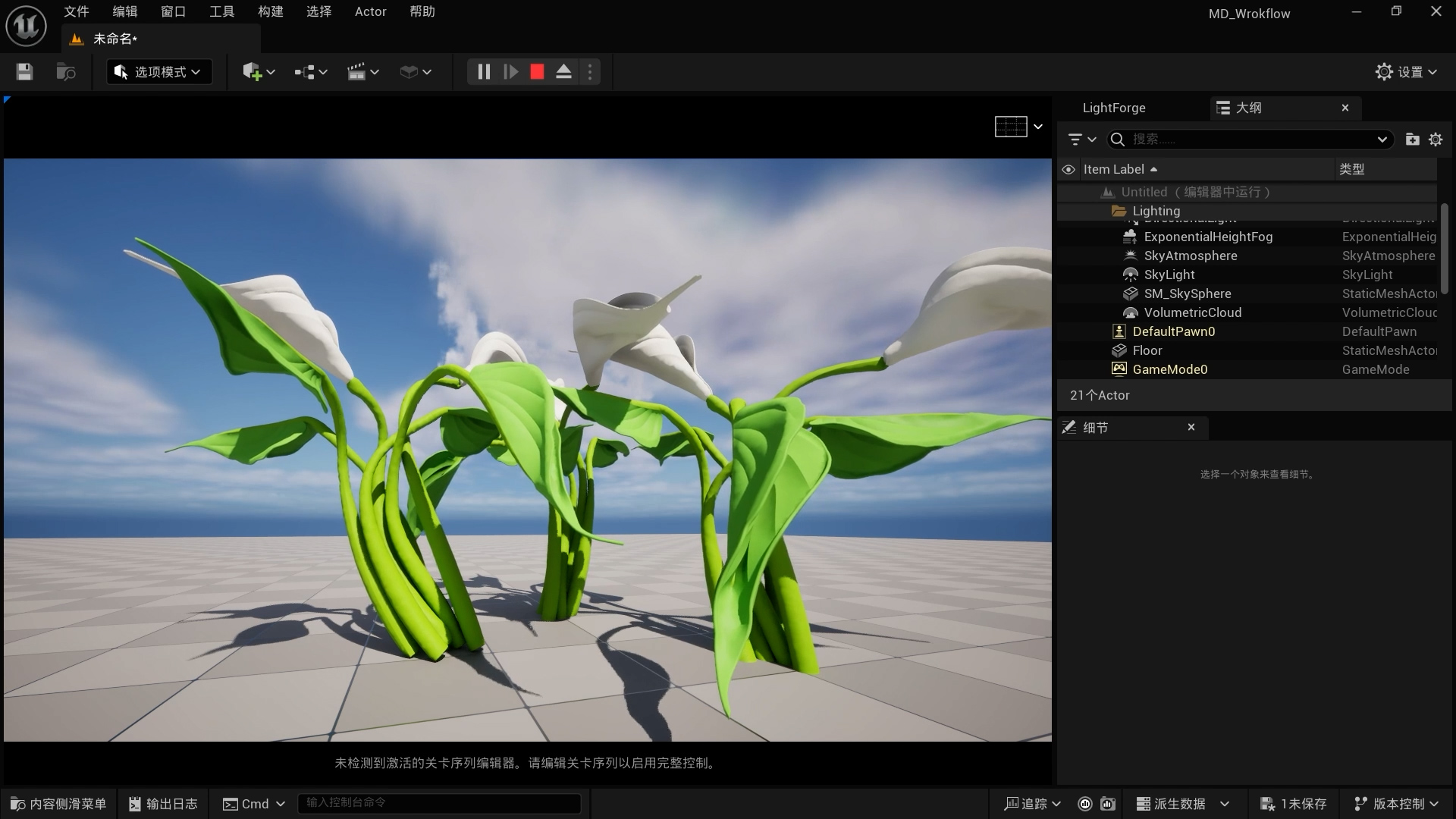Switch to the LightForge tab

coord(1113,108)
